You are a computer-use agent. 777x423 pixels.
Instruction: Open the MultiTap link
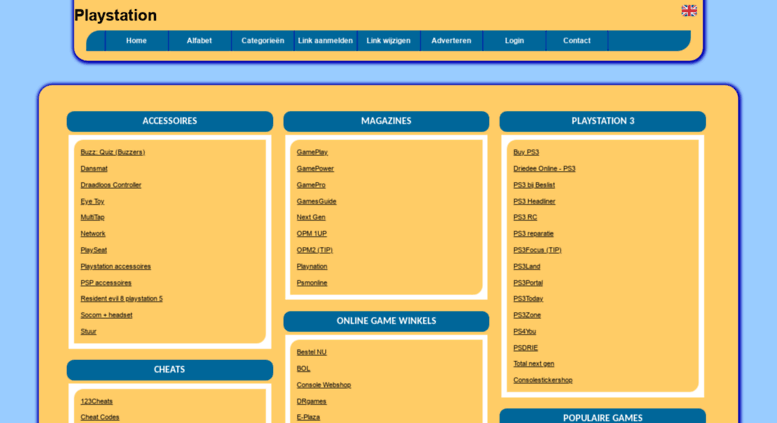(92, 217)
